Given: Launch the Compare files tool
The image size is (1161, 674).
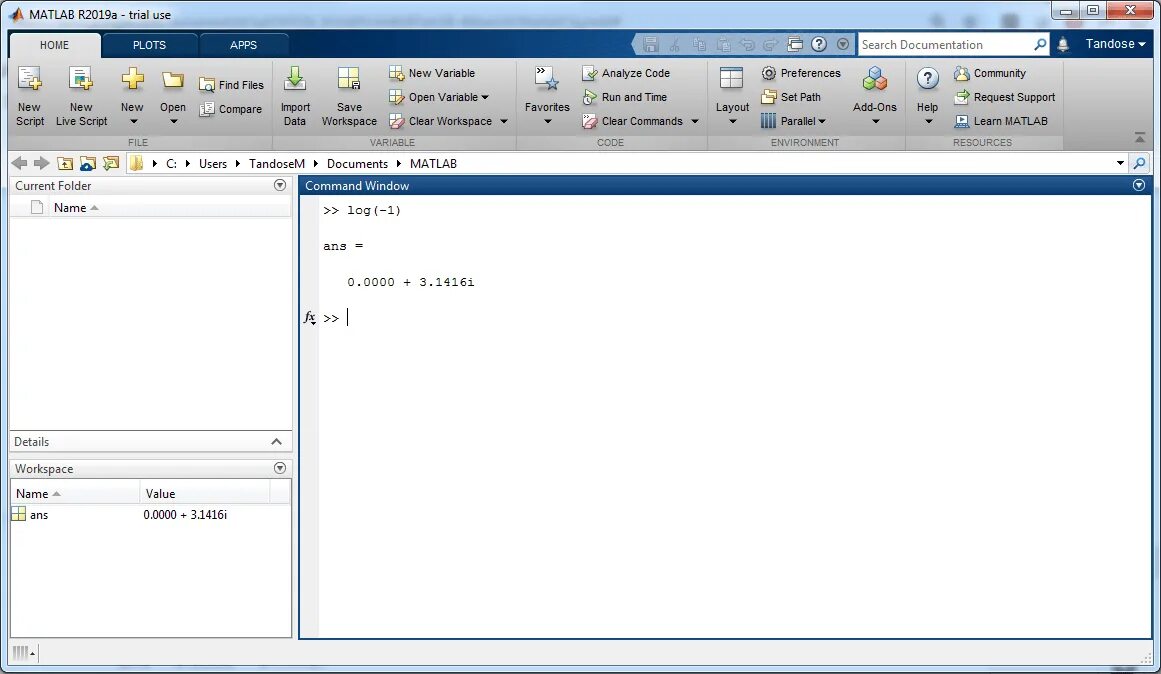Looking at the screenshot, I should coord(231,109).
